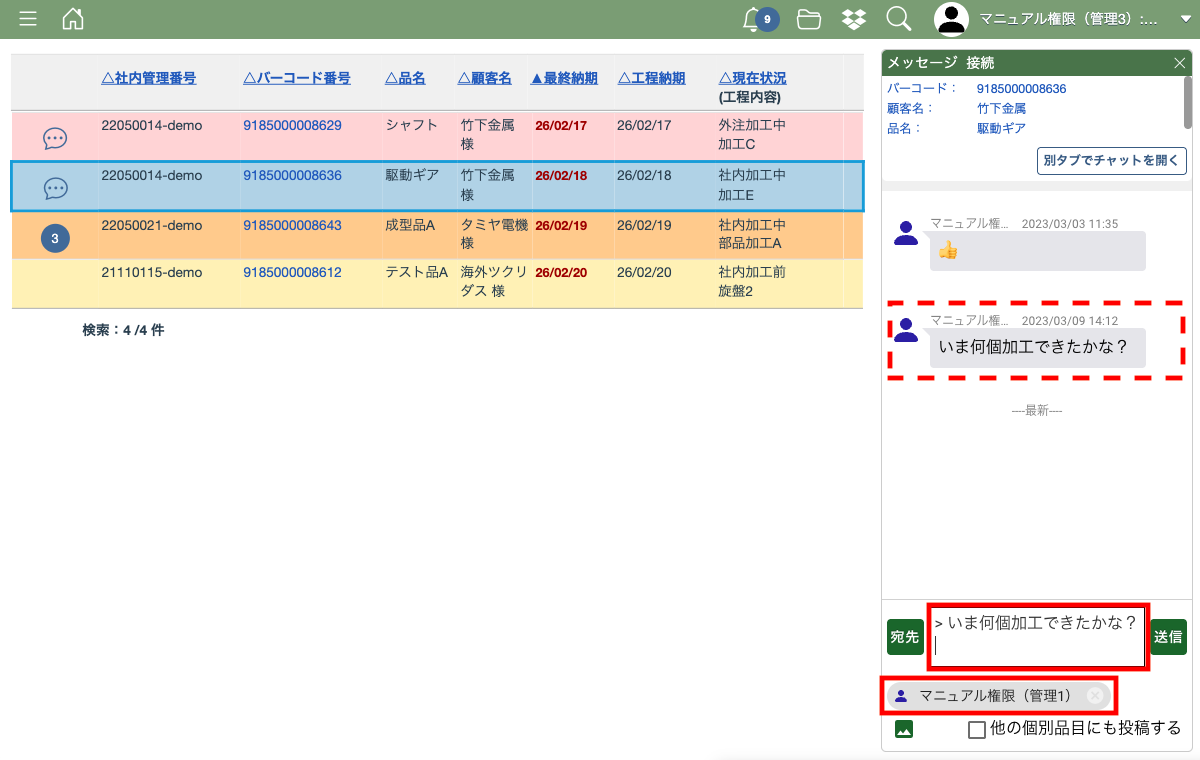The image size is (1200, 760).
Task: Remove recipient マニュアル権限（管理1） chip
Action: click(x=1096, y=696)
